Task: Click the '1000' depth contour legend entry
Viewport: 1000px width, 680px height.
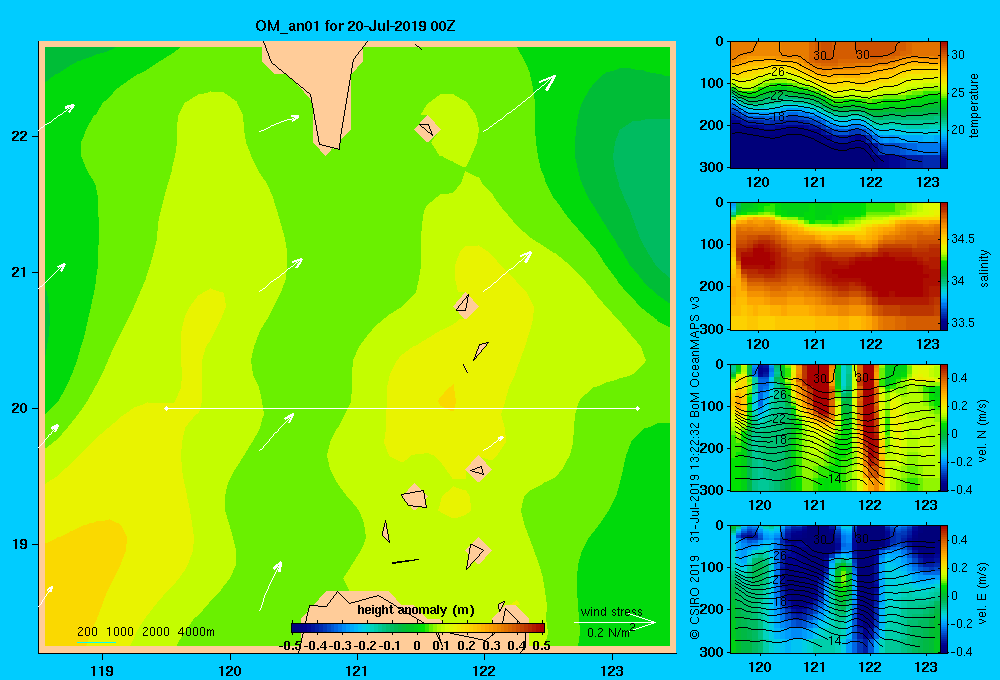Action: coord(120,632)
